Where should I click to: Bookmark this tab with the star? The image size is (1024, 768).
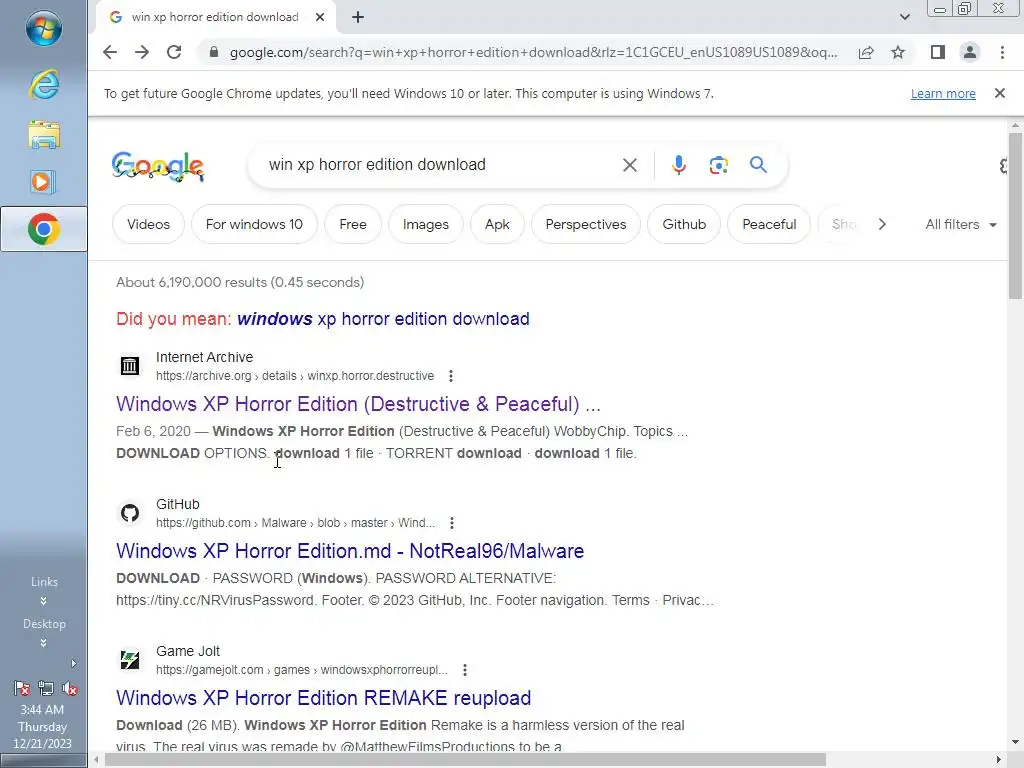(x=898, y=52)
